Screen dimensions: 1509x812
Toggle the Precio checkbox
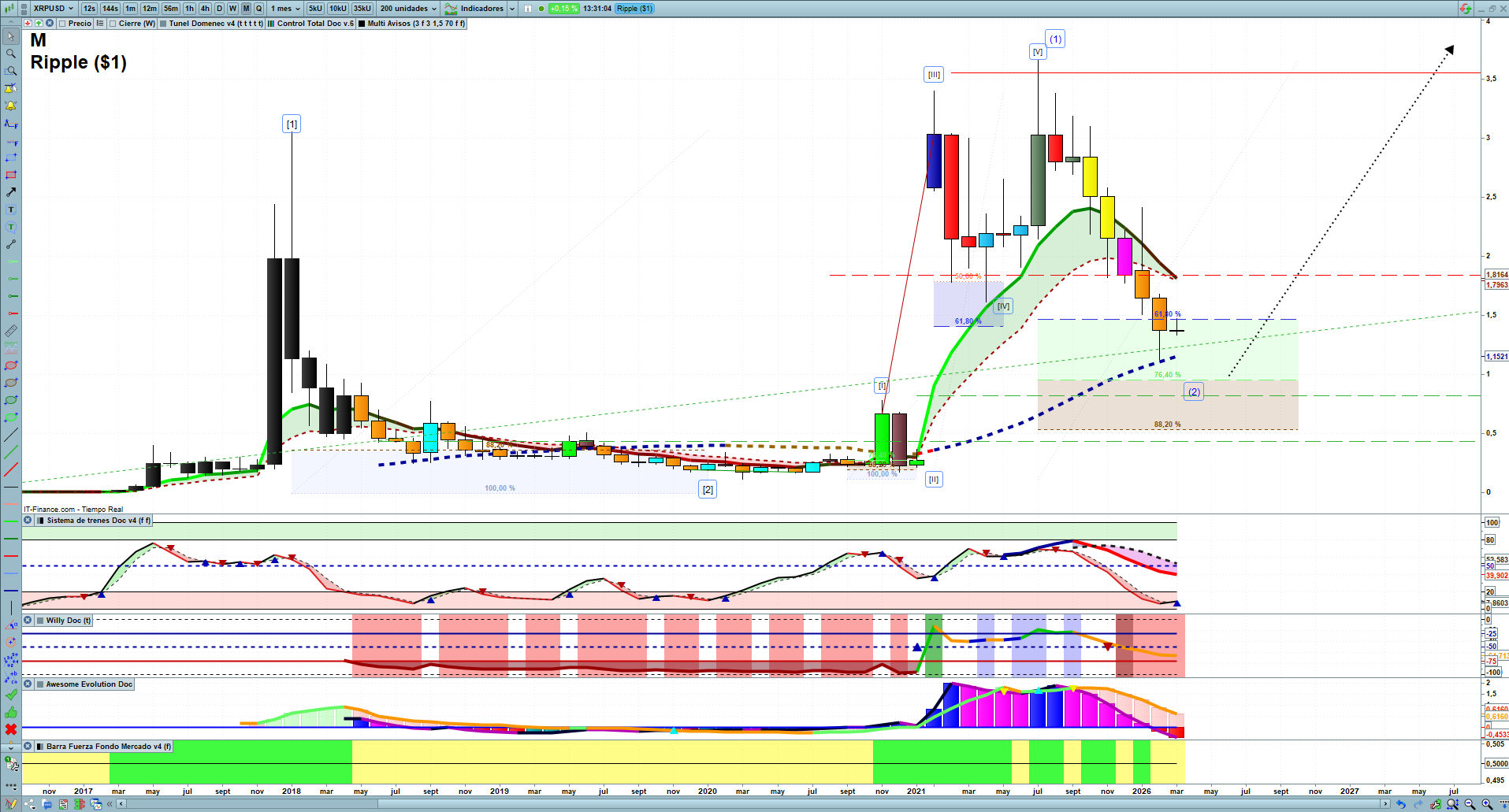pos(62,24)
